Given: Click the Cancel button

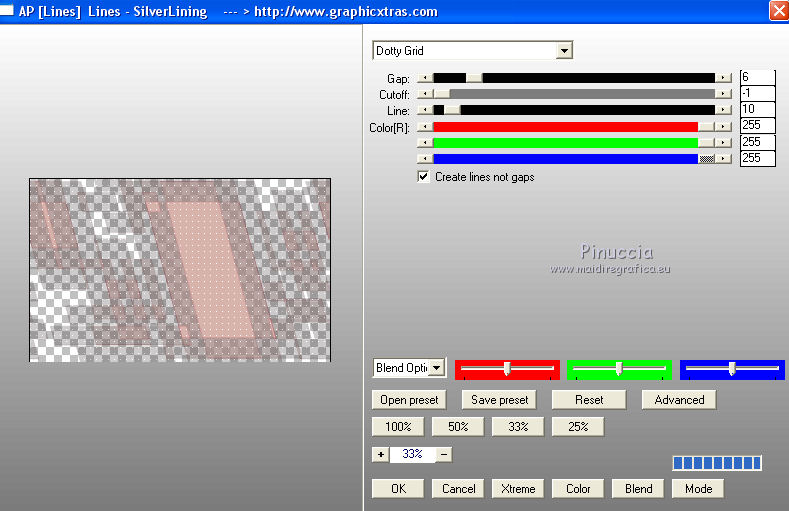Looking at the screenshot, I should pyautogui.click(x=458, y=489).
